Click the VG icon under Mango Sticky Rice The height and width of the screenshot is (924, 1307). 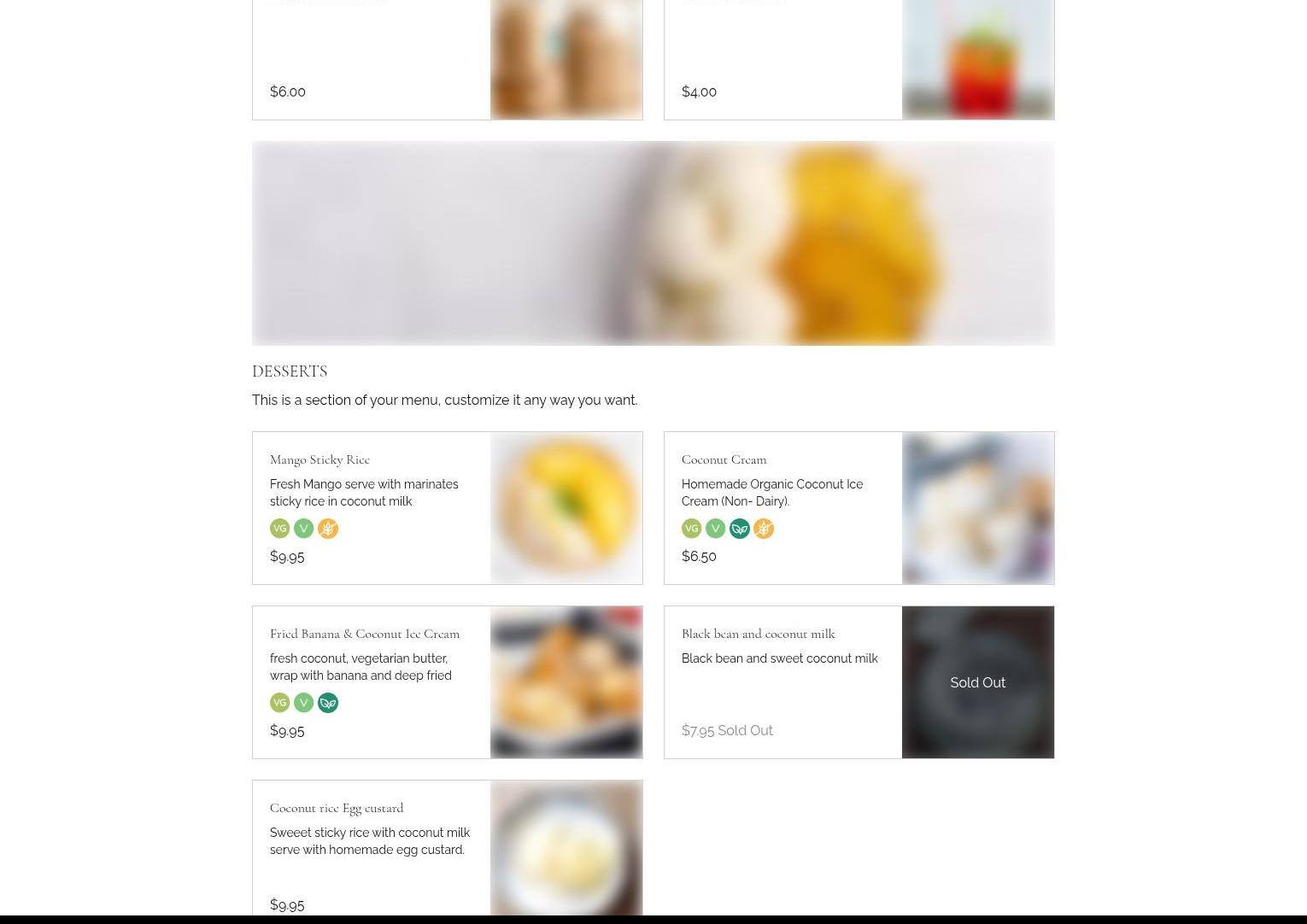click(x=280, y=529)
